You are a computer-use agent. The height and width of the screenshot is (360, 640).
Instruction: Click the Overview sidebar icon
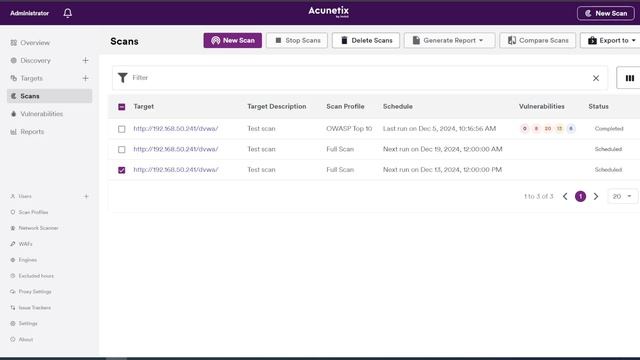[x=13, y=43]
